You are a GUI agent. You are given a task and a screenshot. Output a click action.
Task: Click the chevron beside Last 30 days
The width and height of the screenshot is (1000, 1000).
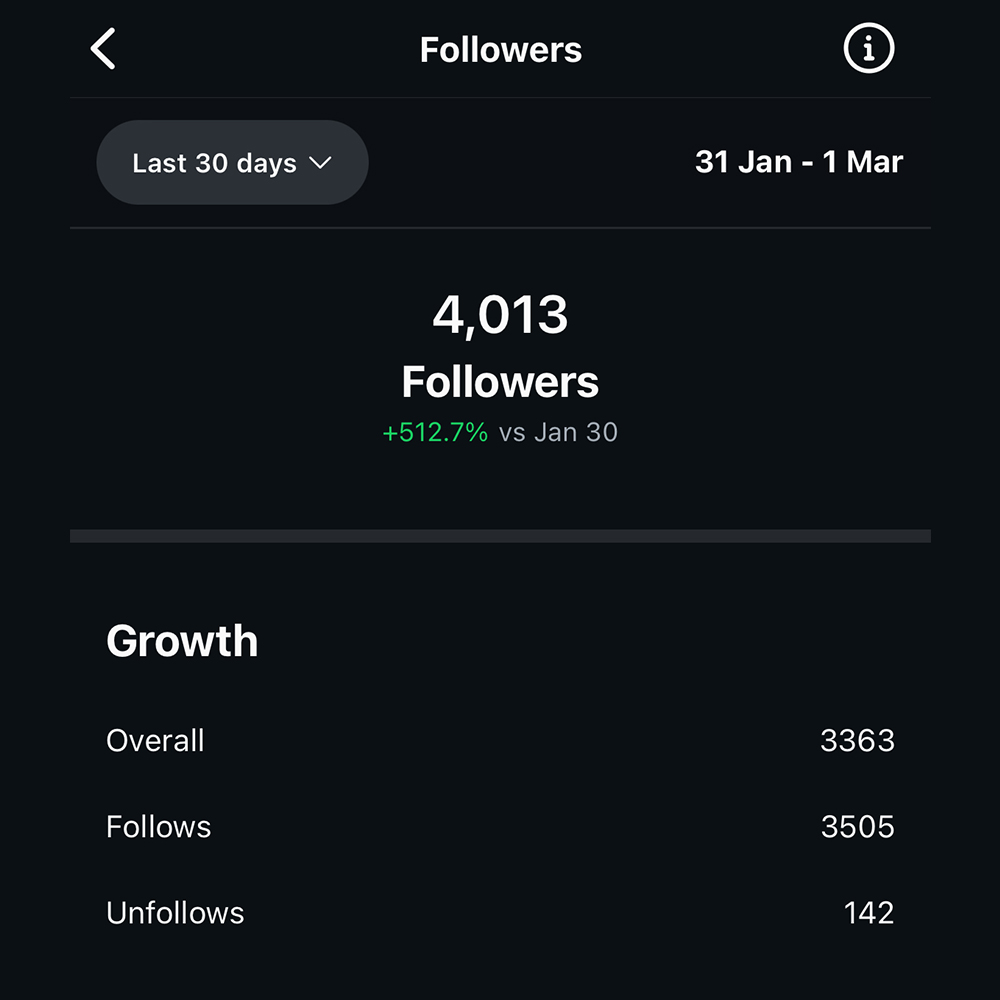tap(320, 163)
